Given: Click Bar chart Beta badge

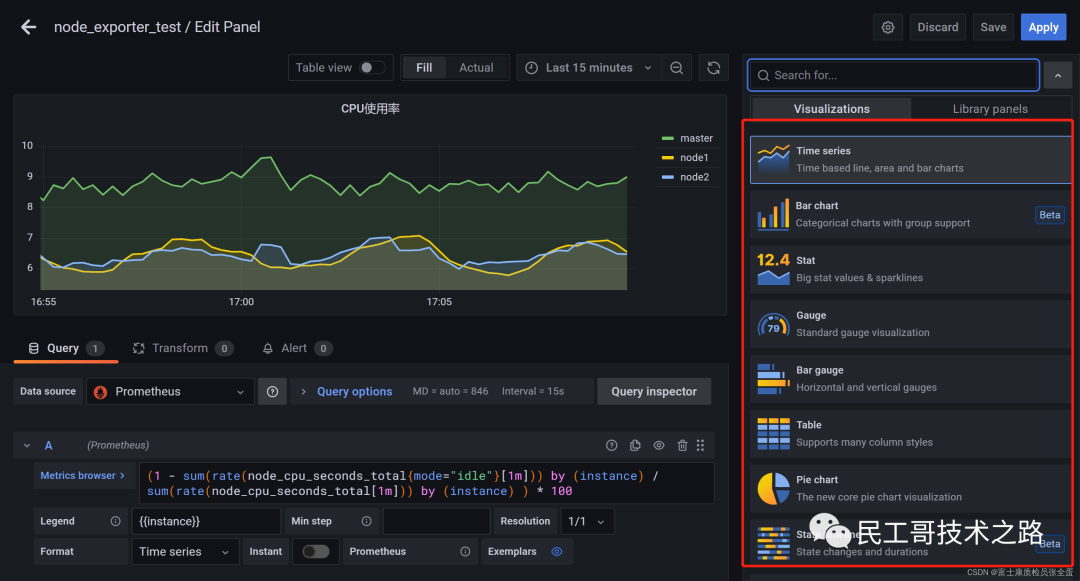Looking at the screenshot, I should click(1050, 215).
